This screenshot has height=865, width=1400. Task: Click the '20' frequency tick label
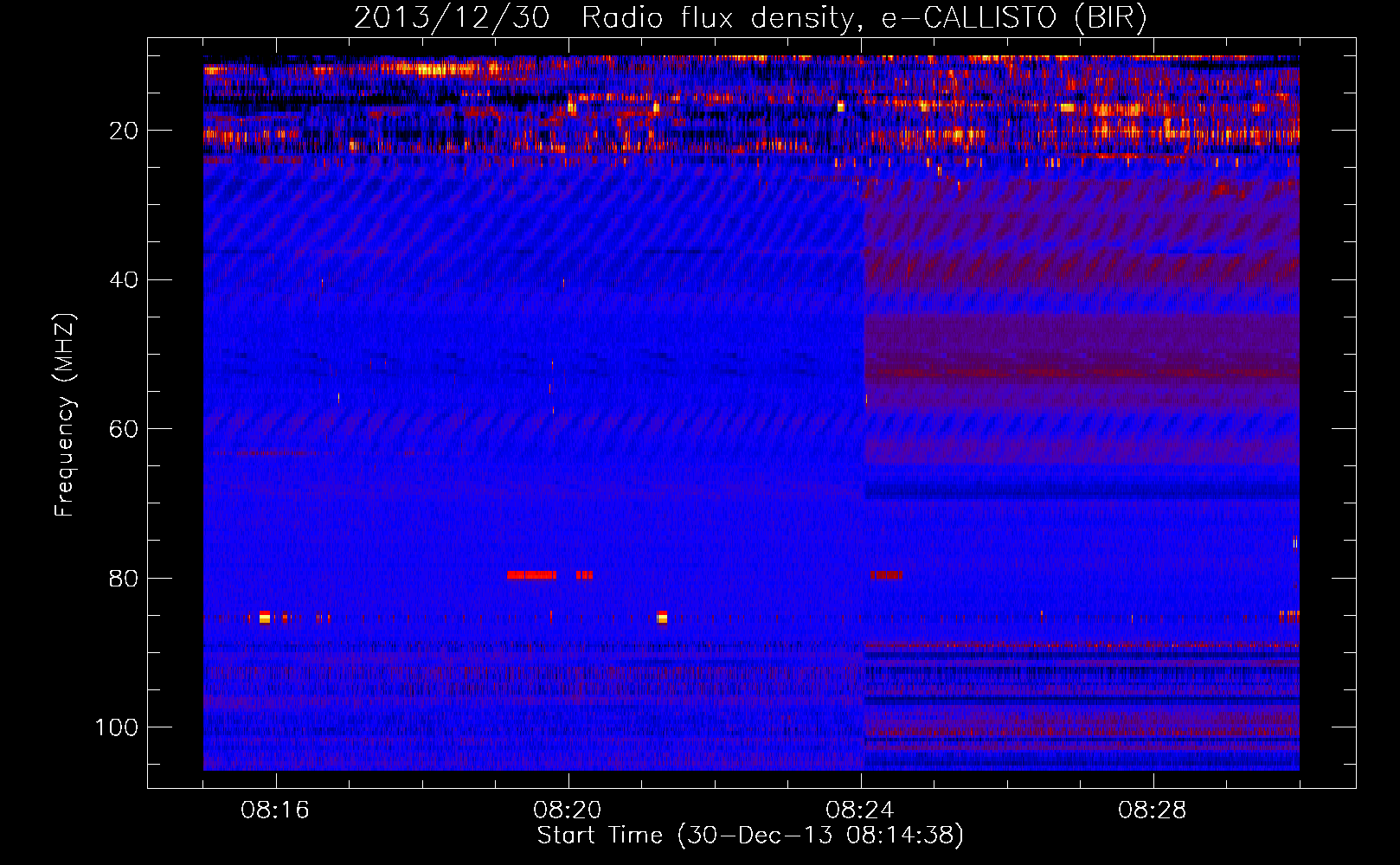coord(125,131)
